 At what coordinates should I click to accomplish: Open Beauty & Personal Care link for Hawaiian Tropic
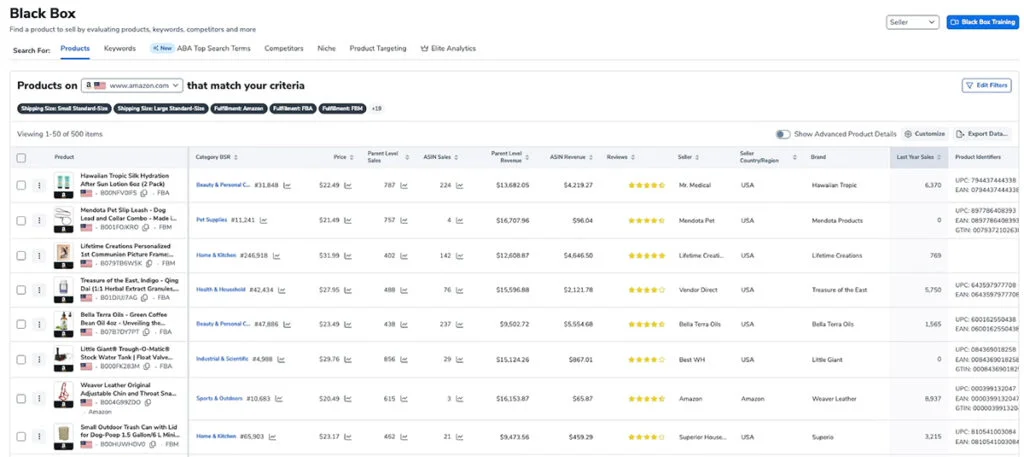(x=223, y=185)
